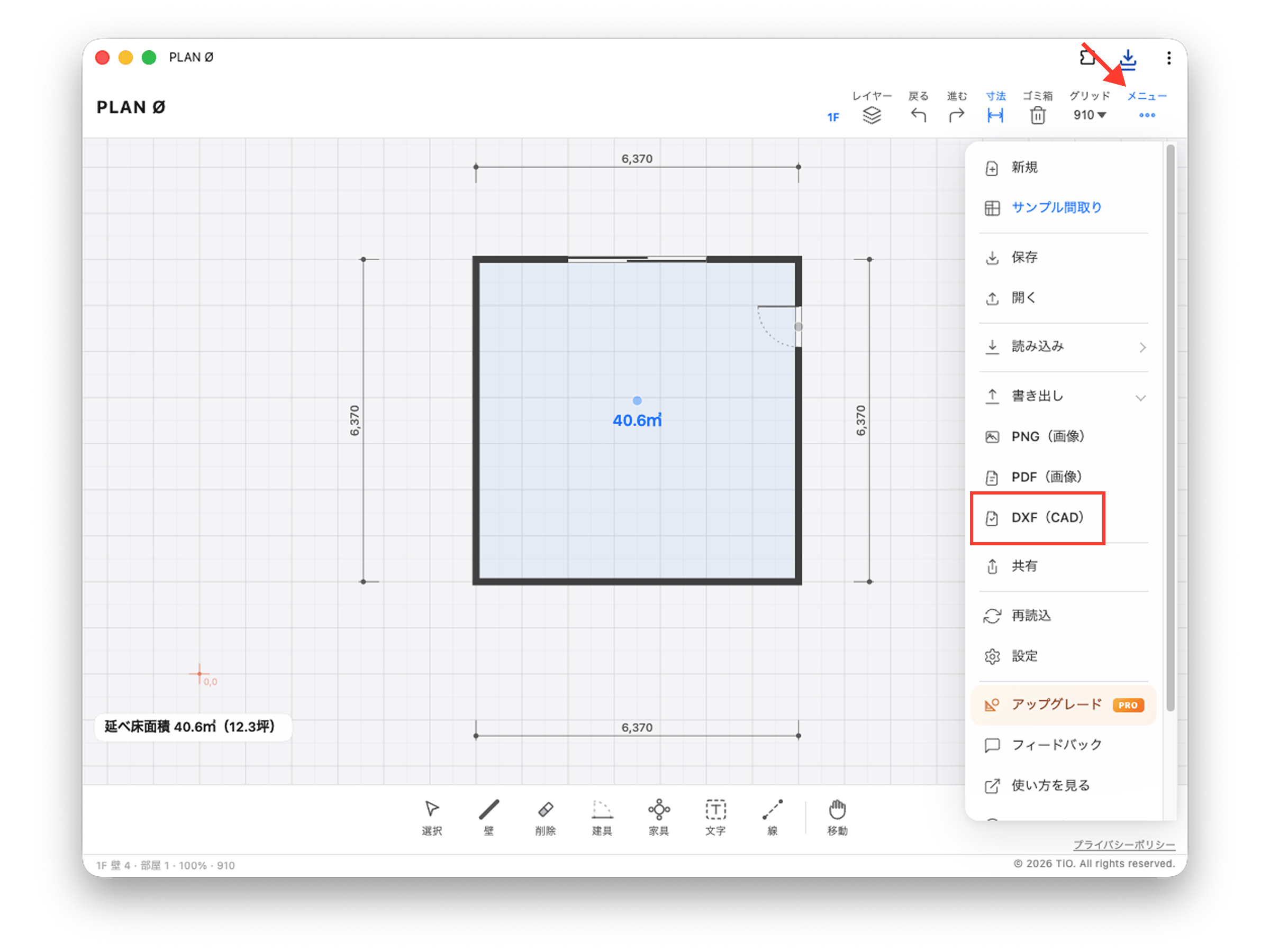Click the status bar 1F 壁 4 text
This screenshot has height=952, width=1270.
165,865
